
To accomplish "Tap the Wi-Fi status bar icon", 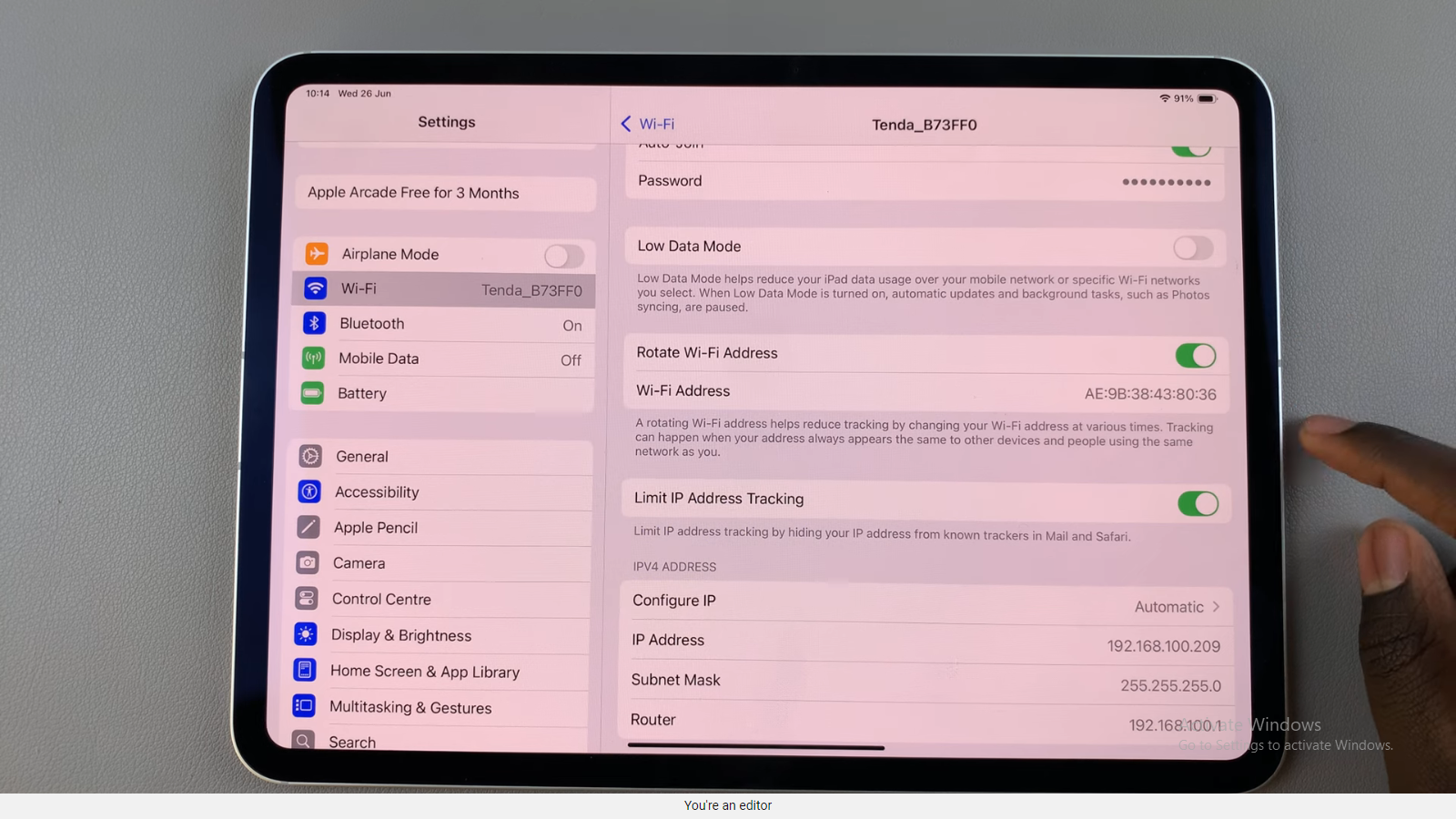I will [1165, 98].
